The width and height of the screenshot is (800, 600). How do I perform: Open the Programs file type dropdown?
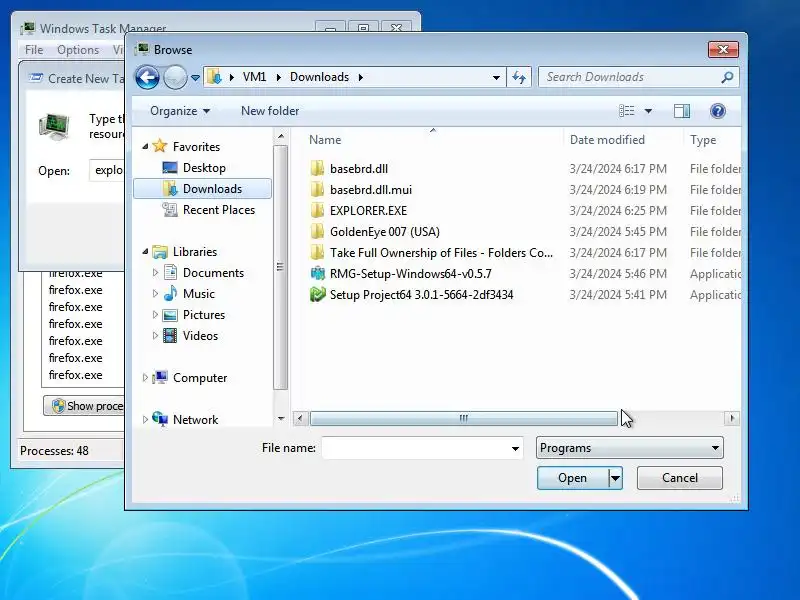[630, 448]
